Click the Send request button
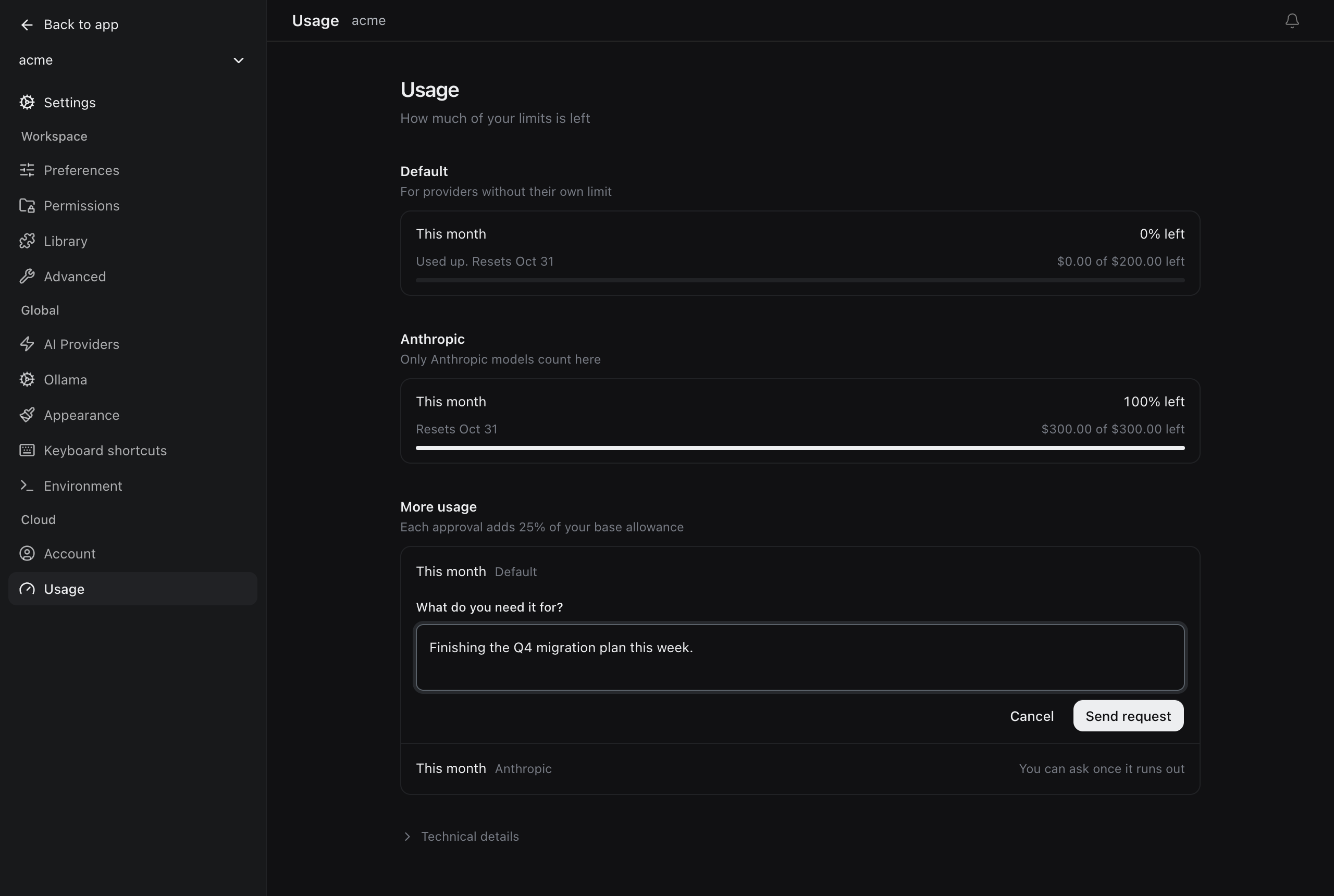Image resolution: width=1334 pixels, height=896 pixels. click(1128, 716)
